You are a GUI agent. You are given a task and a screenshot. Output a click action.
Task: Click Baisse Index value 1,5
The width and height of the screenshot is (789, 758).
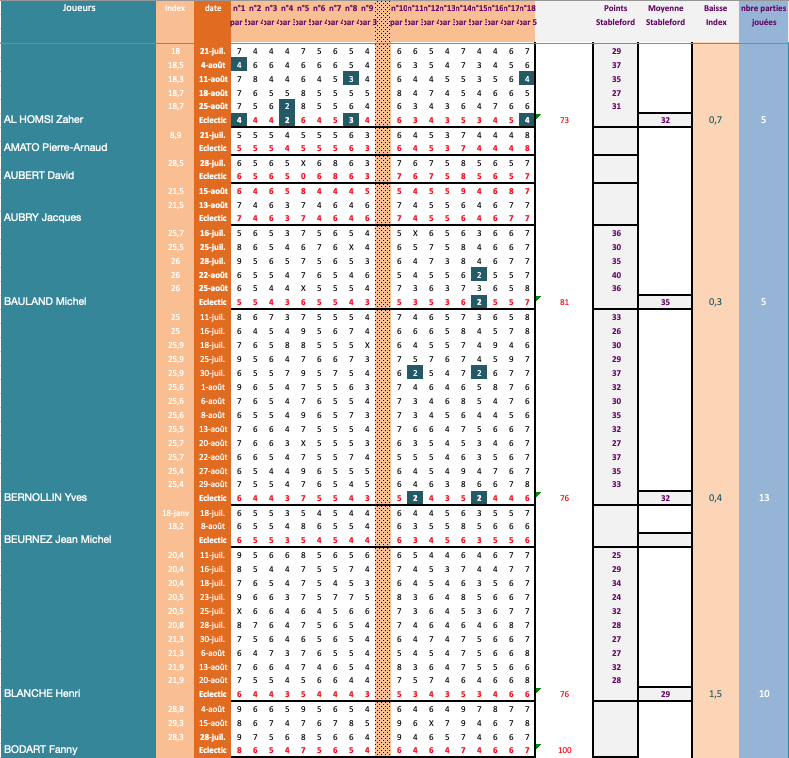(x=715, y=694)
